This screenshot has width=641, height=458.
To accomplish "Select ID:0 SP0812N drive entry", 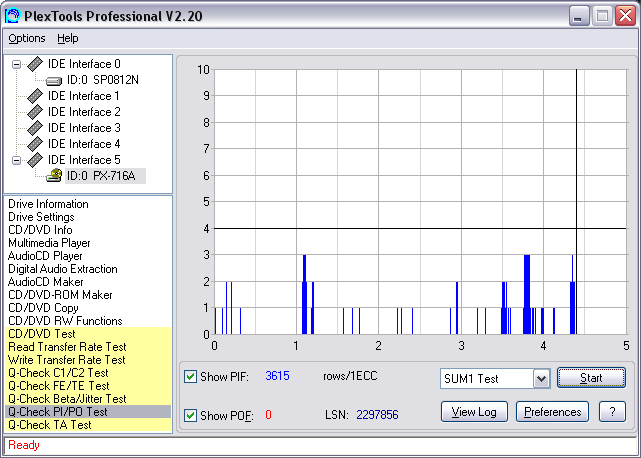I will click(103, 80).
